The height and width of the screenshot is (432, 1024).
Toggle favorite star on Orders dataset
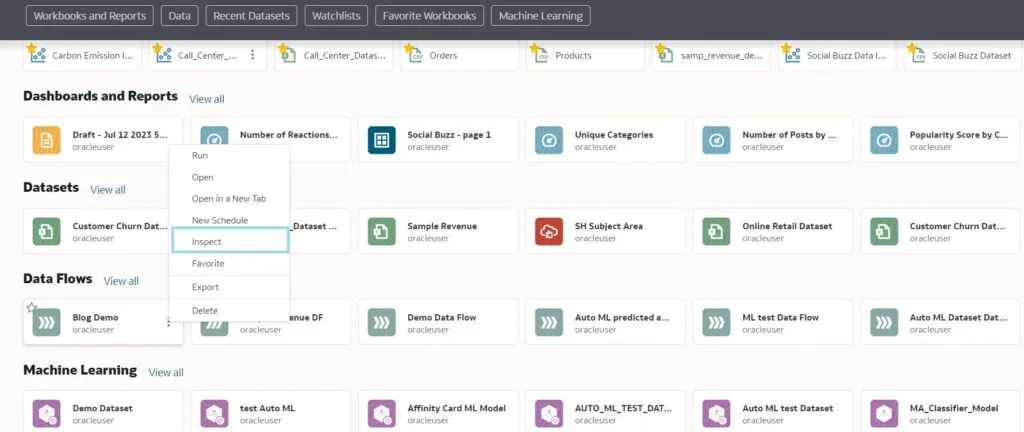(409, 48)
